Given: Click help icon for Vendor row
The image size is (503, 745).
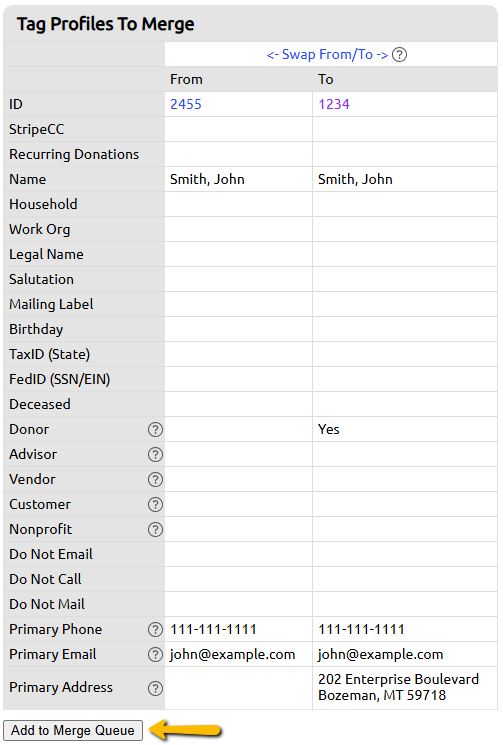Looking at the screenshot, I should tap(155, 479).
